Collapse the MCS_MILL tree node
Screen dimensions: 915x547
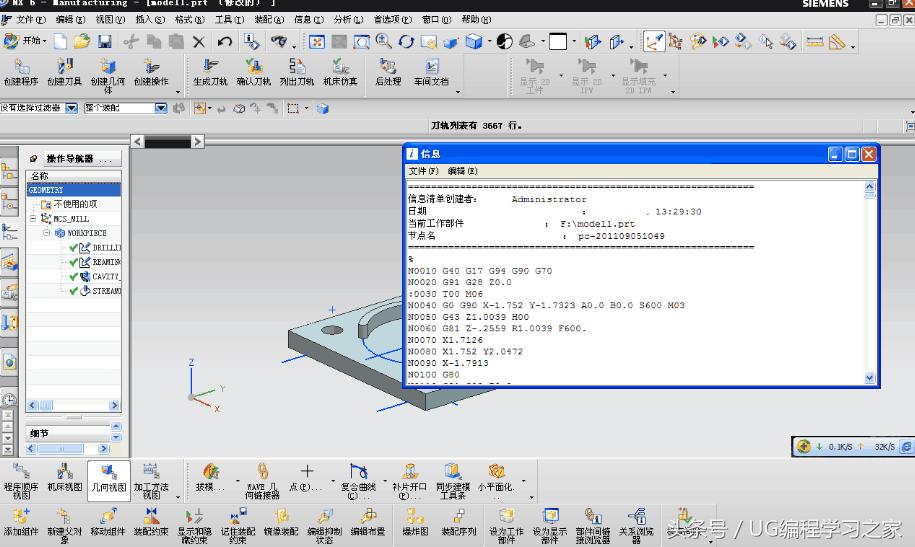click(33, 218)
